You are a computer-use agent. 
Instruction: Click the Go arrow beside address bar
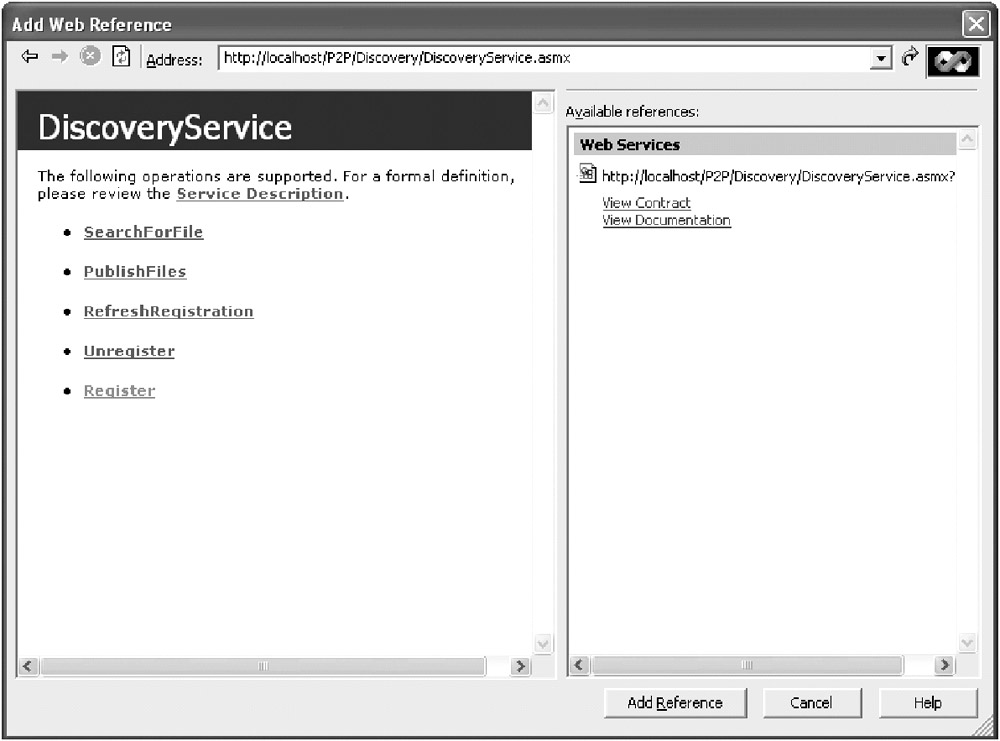coord(909,58)
